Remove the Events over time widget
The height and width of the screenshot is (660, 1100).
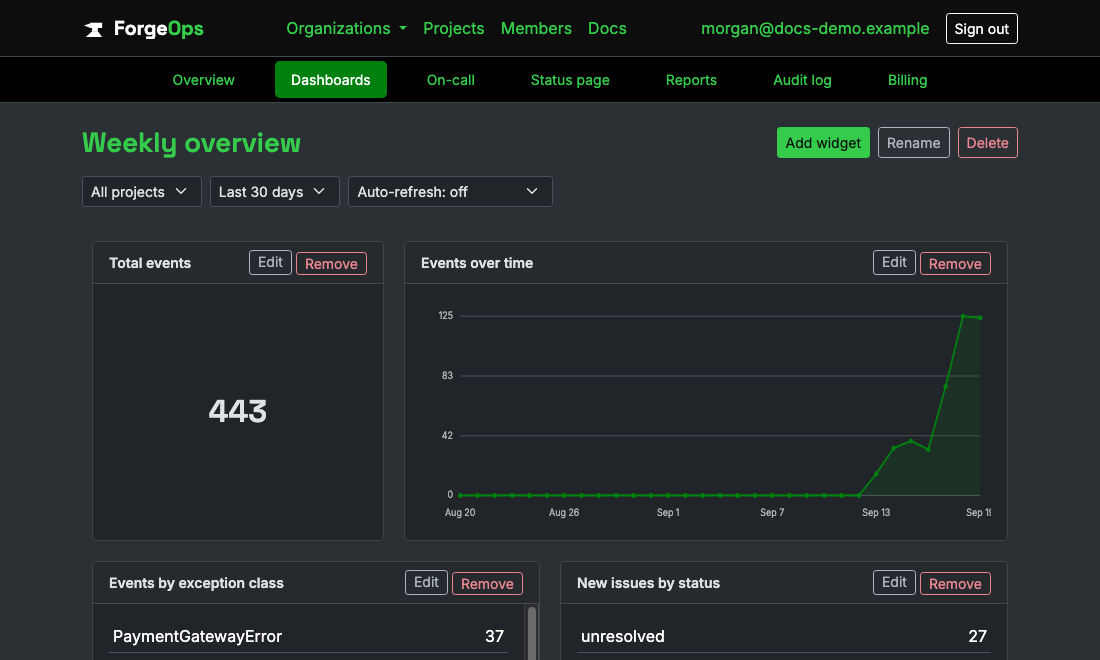pyautogui.click(x=955, y=264)
